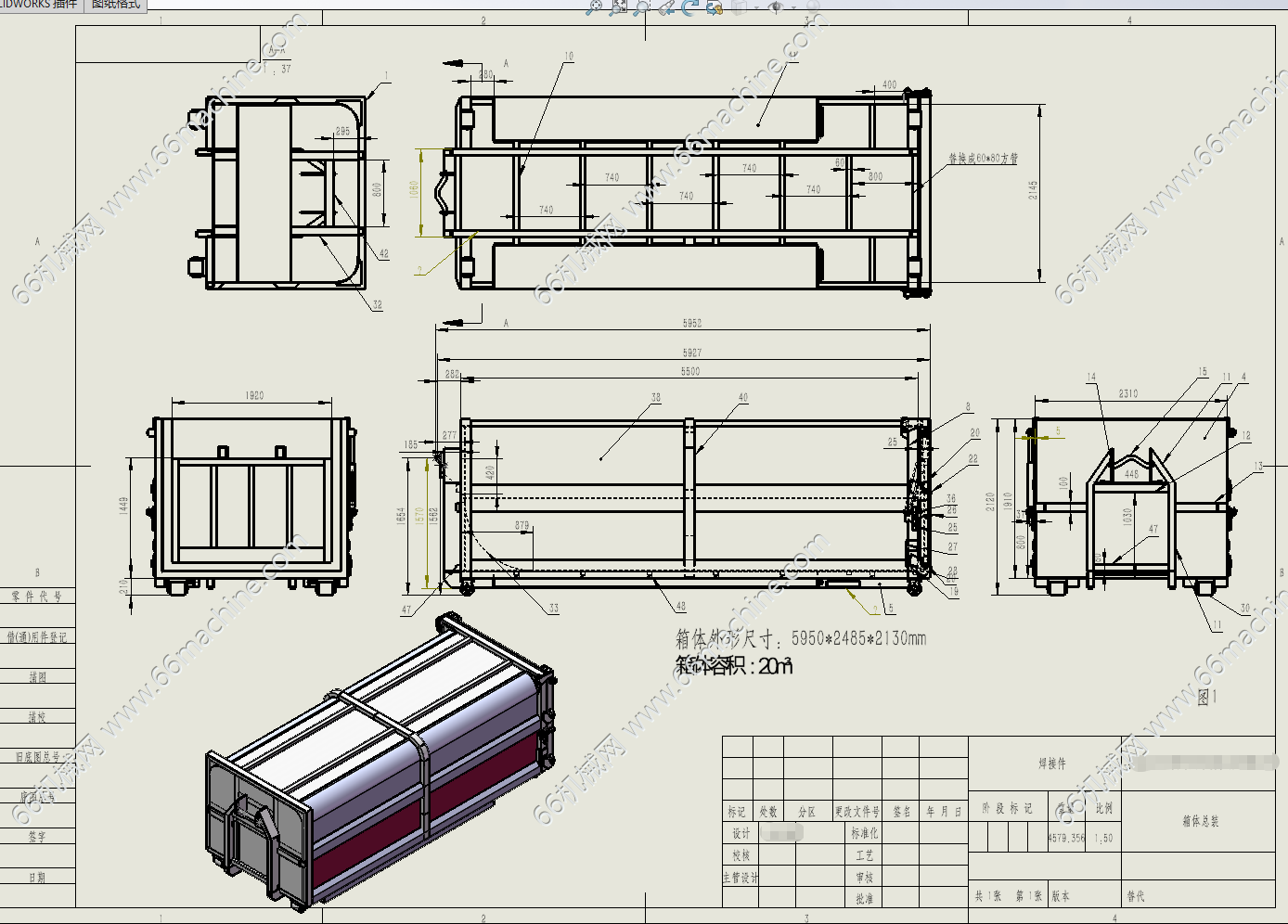Click the 1654 vertical dimension
This screenshot has width=1288, height=924.
(400, 518)
